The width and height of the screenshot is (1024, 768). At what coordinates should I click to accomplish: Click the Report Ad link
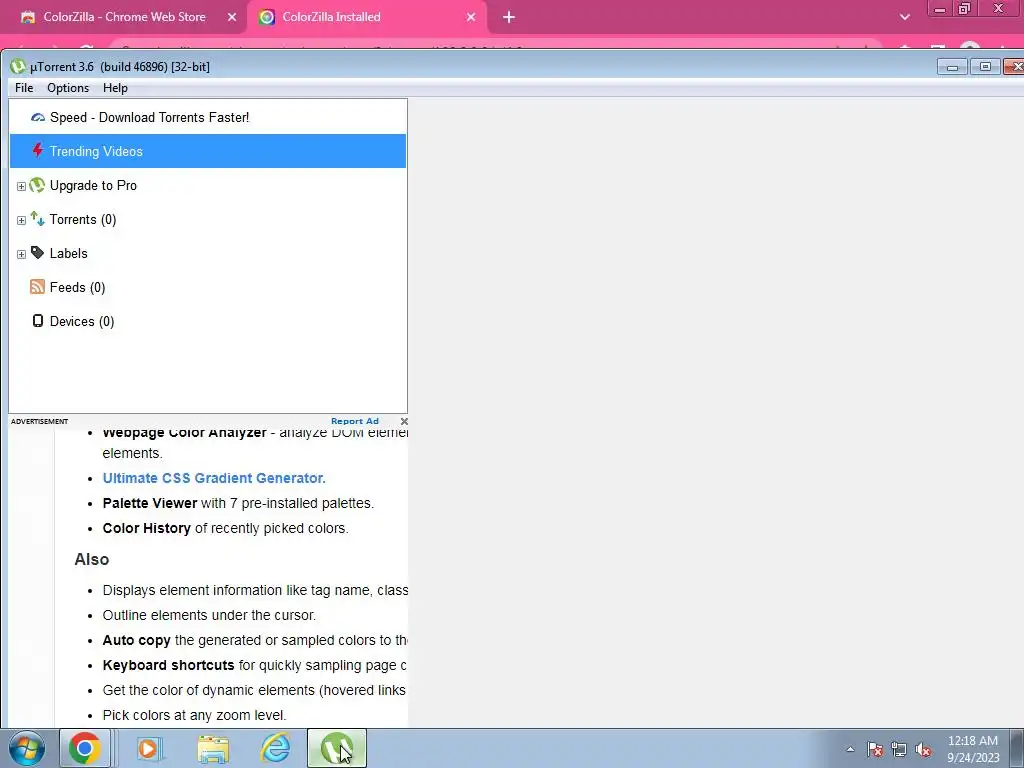[355, 421]
